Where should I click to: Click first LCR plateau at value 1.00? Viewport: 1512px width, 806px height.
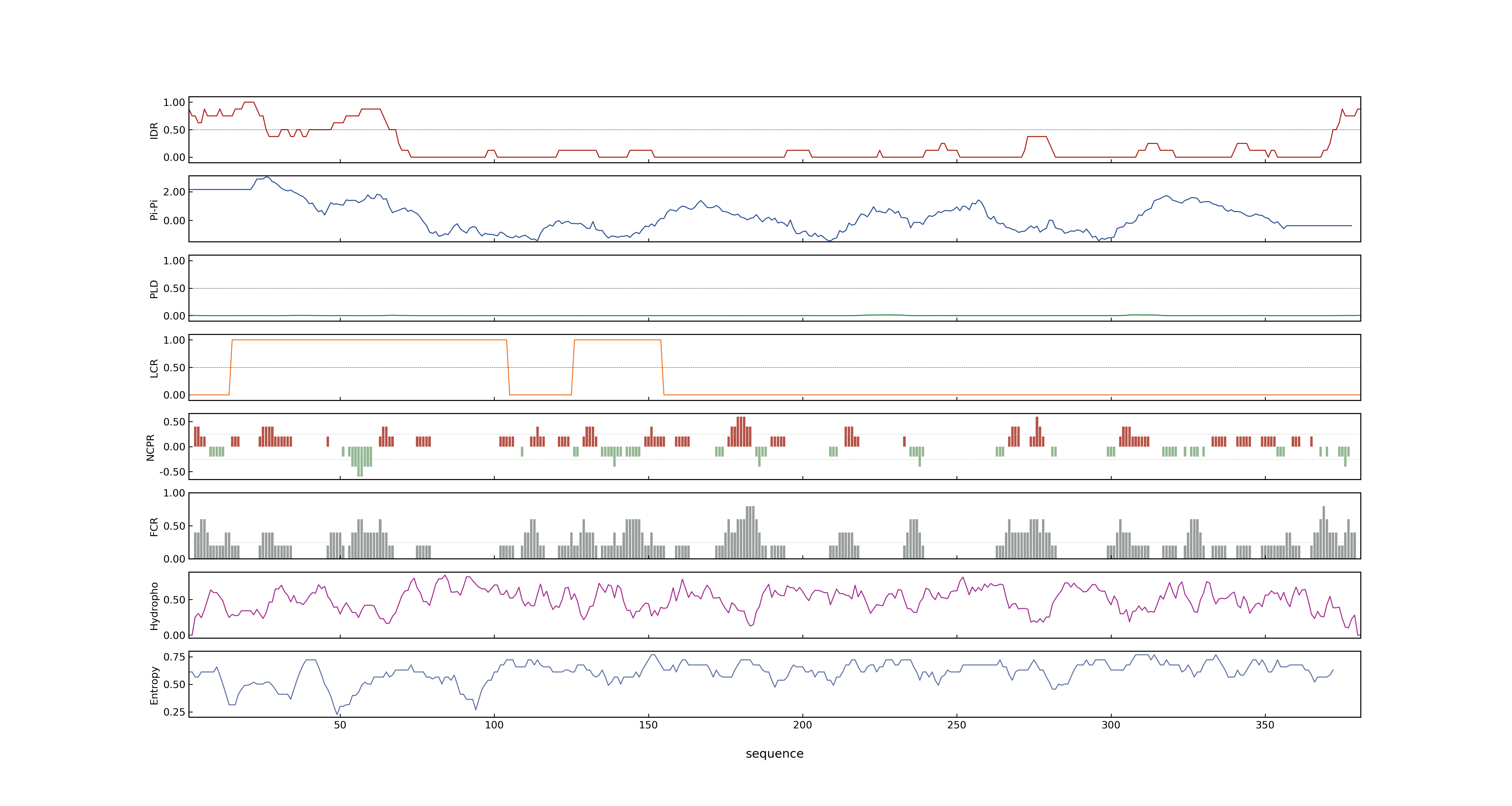369,340
